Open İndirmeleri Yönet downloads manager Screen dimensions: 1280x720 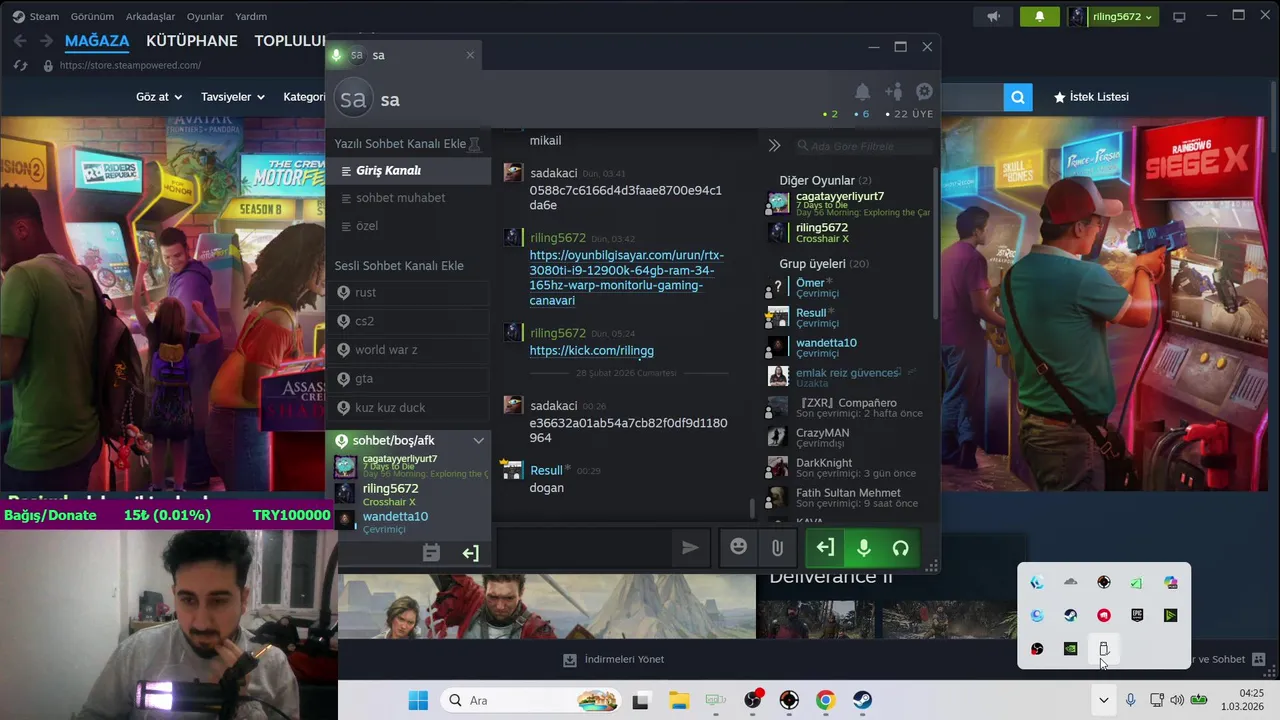pyautogui.click(x=614, y=660)
